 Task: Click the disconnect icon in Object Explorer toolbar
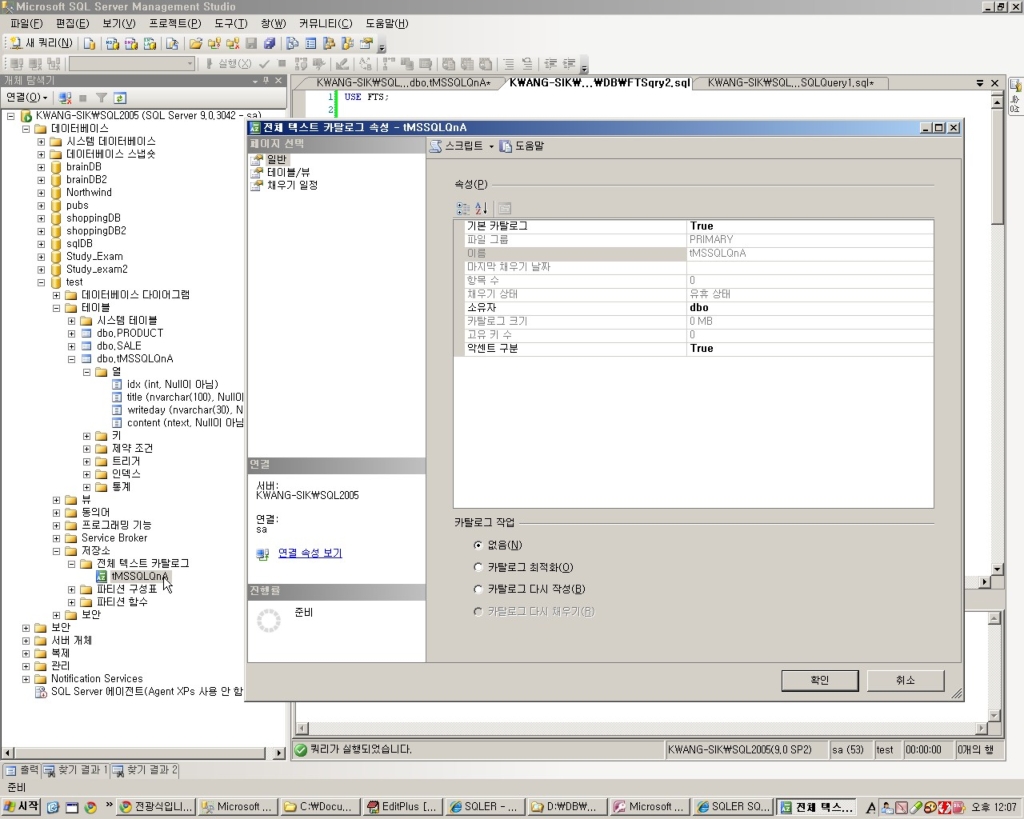65,98
